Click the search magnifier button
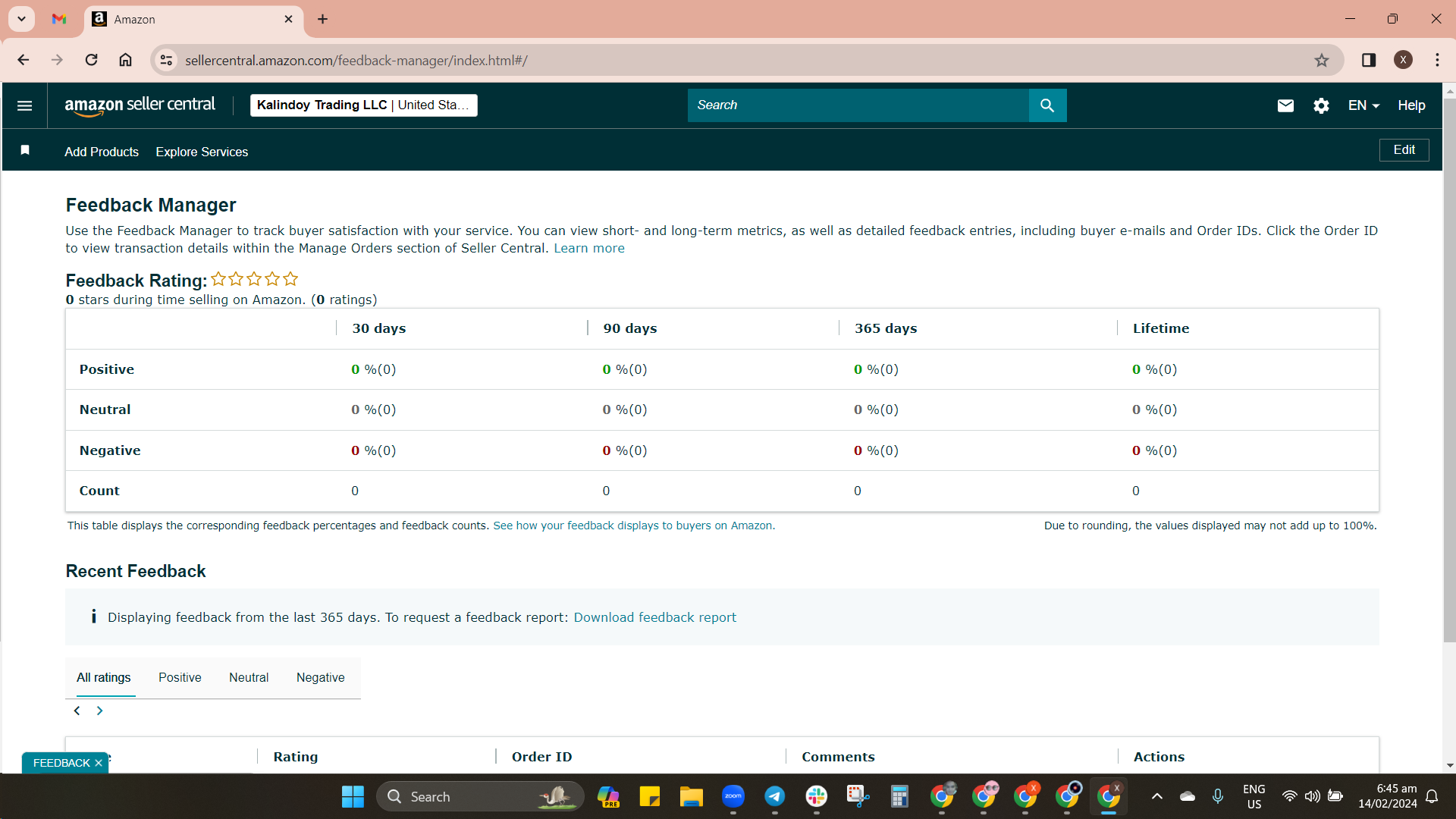Screen dimensions: 1456x819 [1047, 105]
